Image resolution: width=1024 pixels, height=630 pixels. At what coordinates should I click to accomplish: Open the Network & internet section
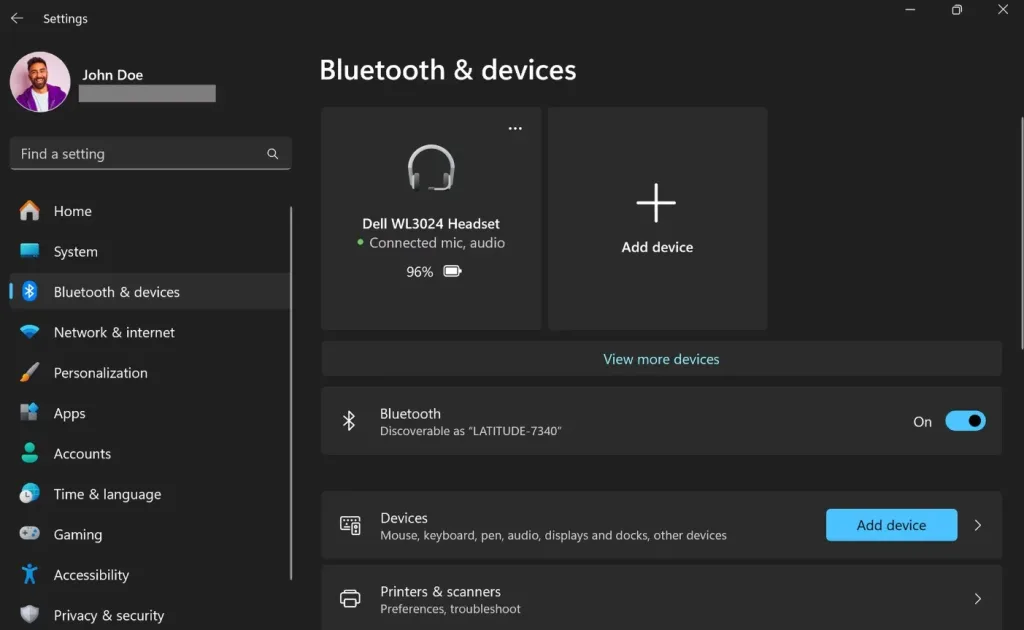tap(114, 332)
